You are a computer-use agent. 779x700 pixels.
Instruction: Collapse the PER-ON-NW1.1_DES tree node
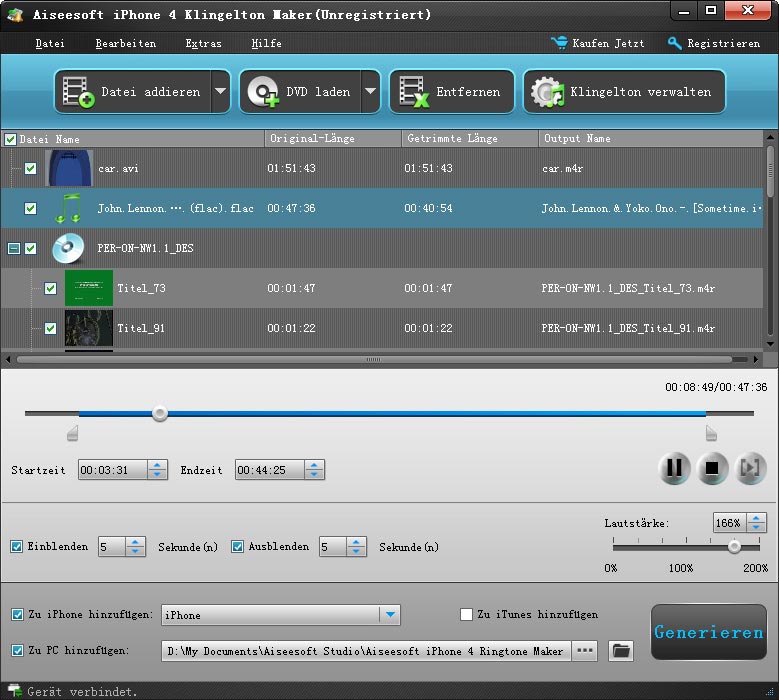(x=14, y=248)
